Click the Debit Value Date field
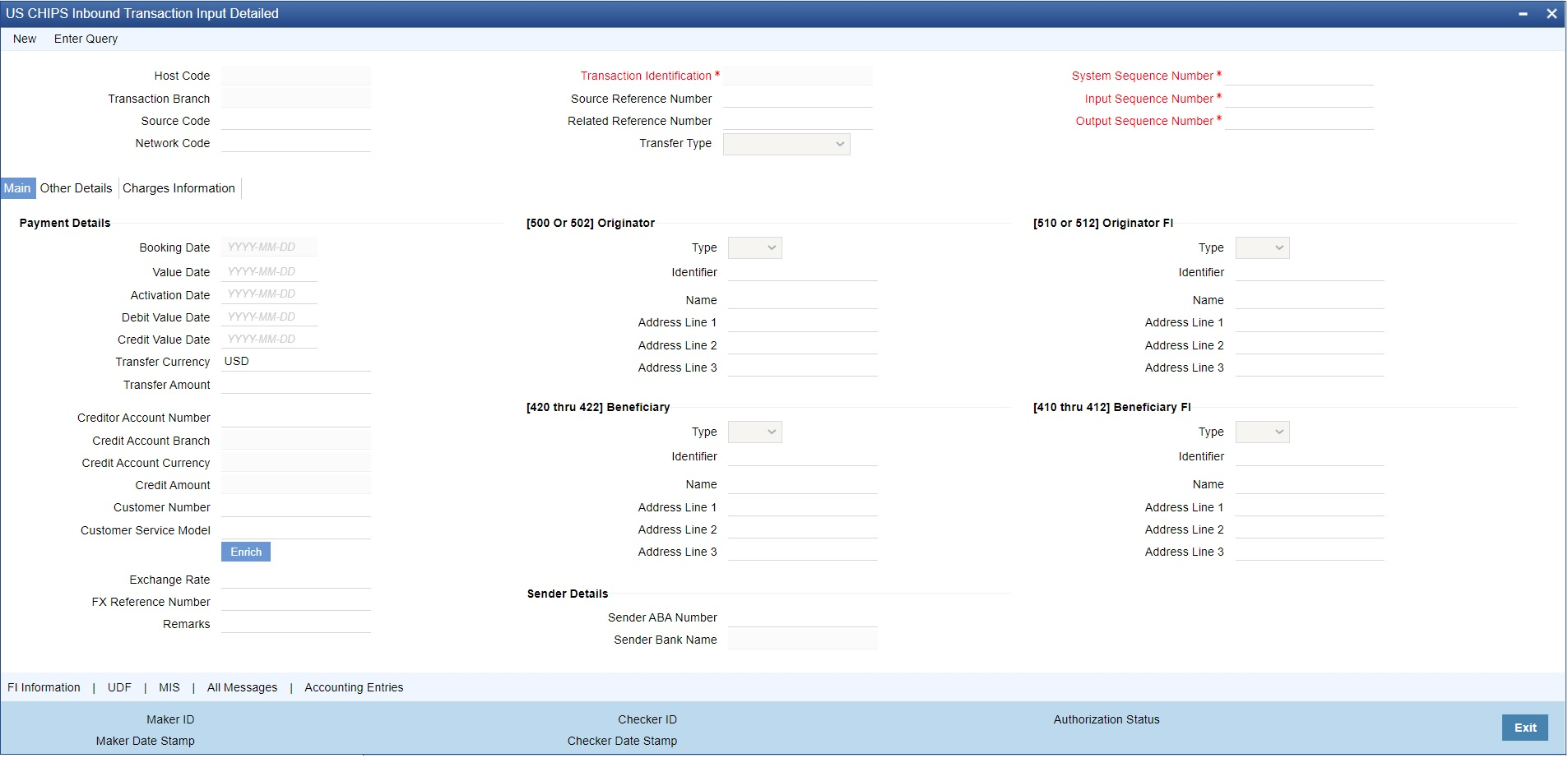 coord(269,317)
